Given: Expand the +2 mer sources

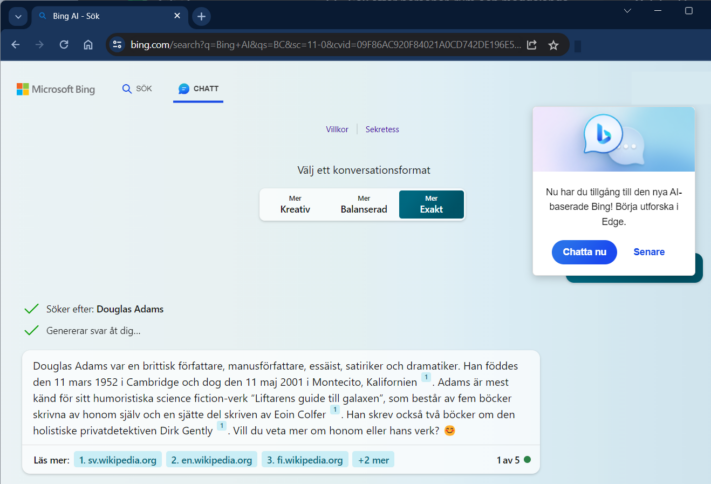Looking at the screenshot, I should pos(372,460).
